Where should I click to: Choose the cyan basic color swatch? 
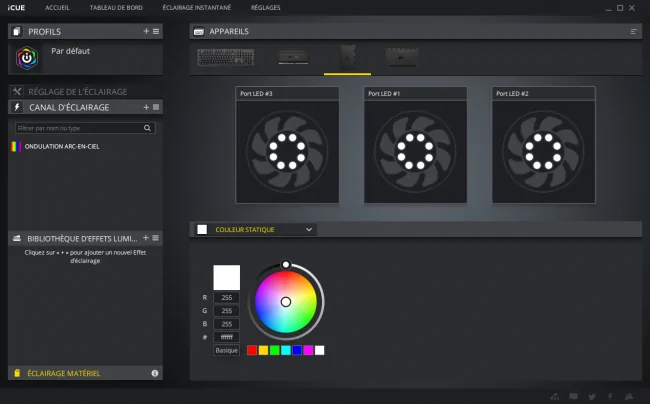pyautogui.click(x=286, y=351)
